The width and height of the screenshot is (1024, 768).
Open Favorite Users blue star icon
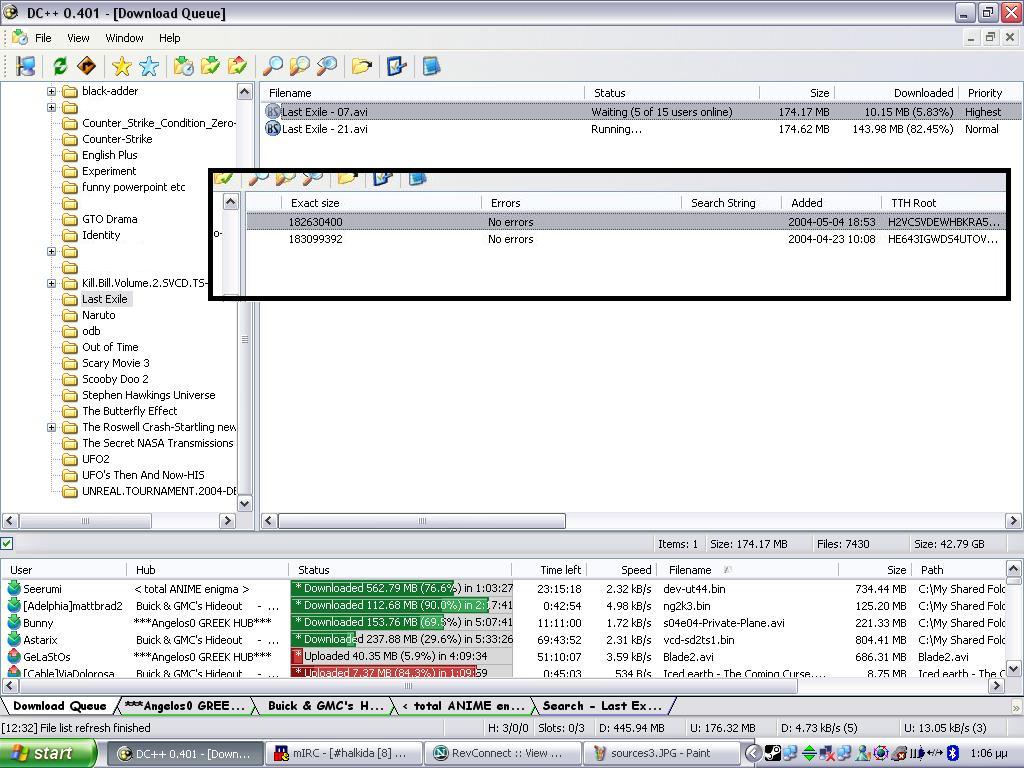tap(149, 66)
